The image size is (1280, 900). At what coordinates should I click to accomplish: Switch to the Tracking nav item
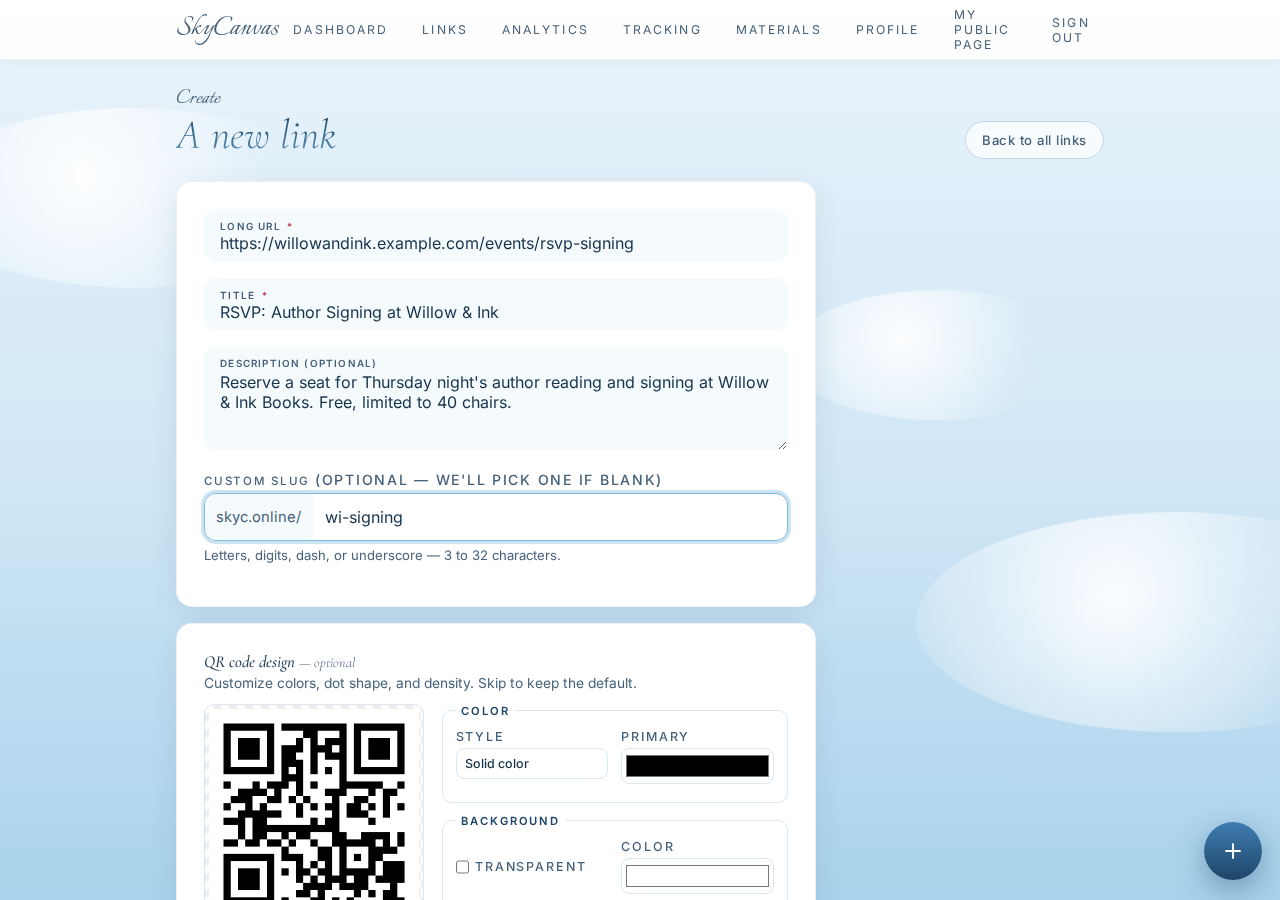click(662, 30)
